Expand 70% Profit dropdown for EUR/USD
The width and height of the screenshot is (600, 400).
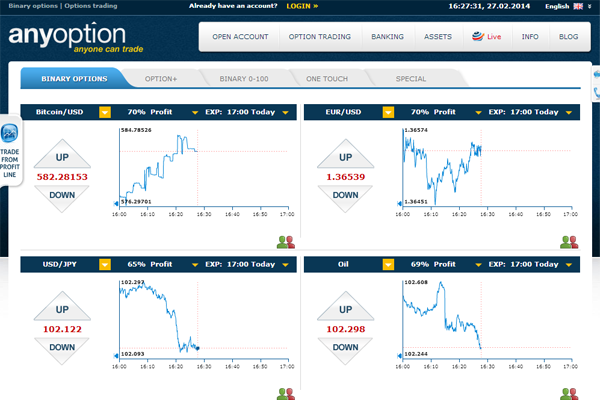pyautogui.click(x=478, y=113)
